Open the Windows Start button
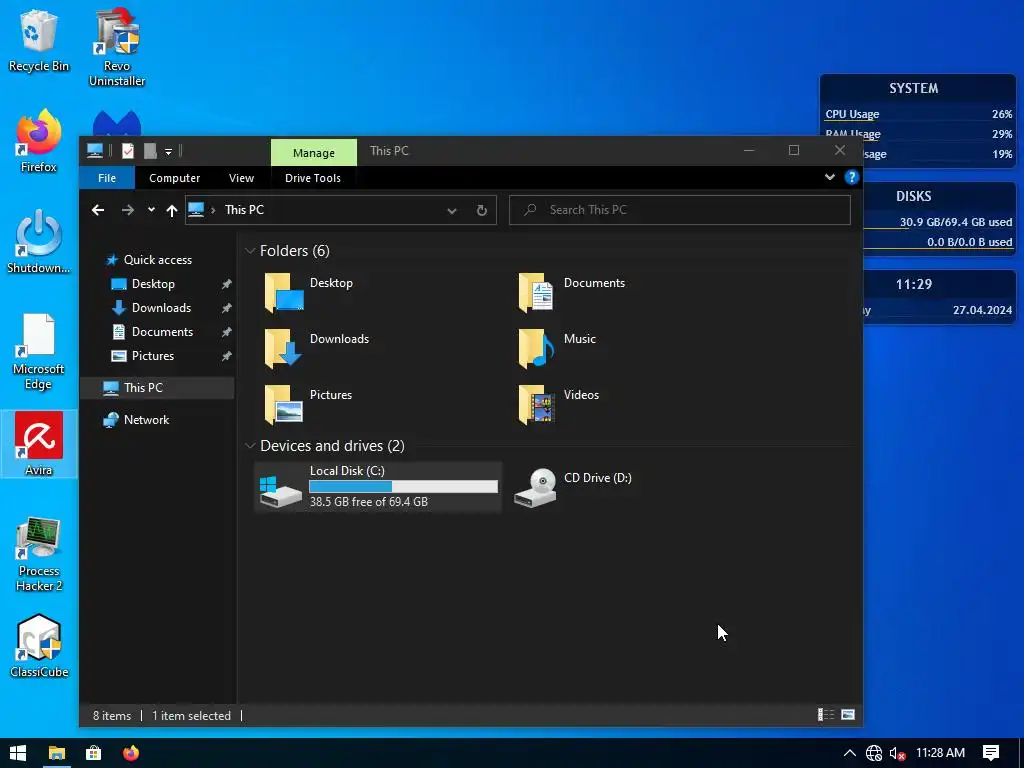 click(x=18, y=753)
